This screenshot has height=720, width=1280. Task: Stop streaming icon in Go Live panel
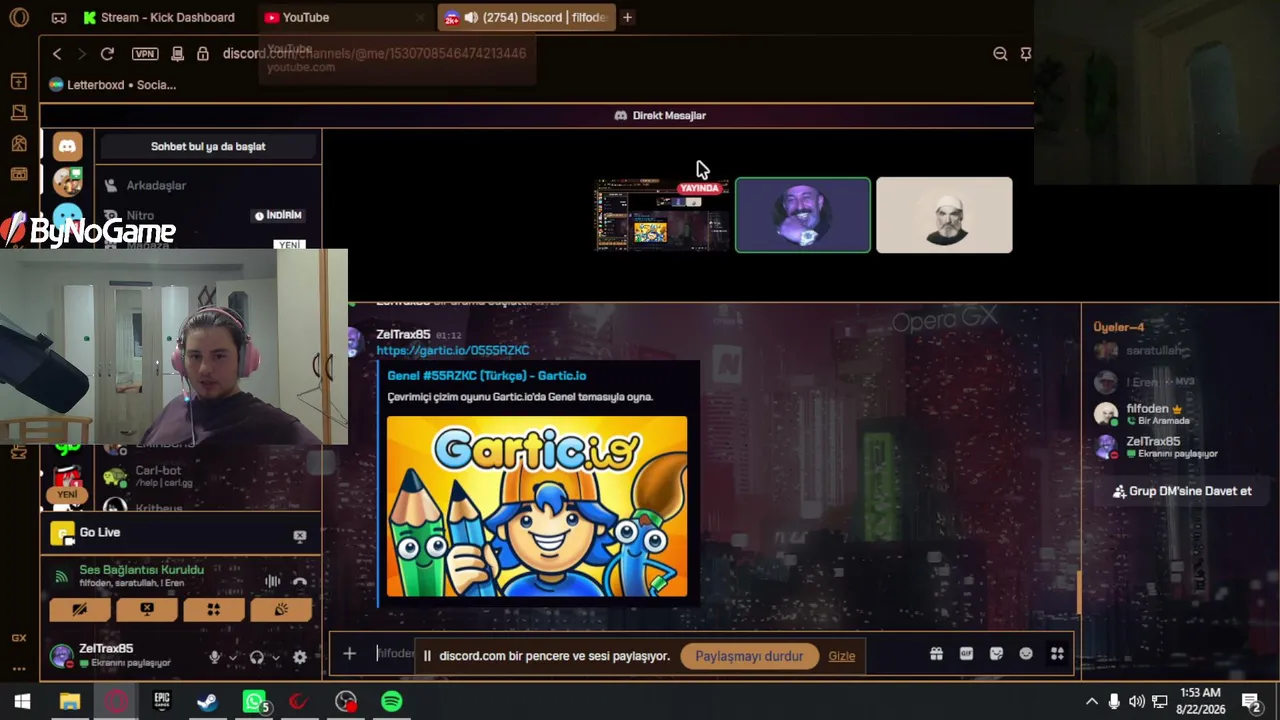299,536
